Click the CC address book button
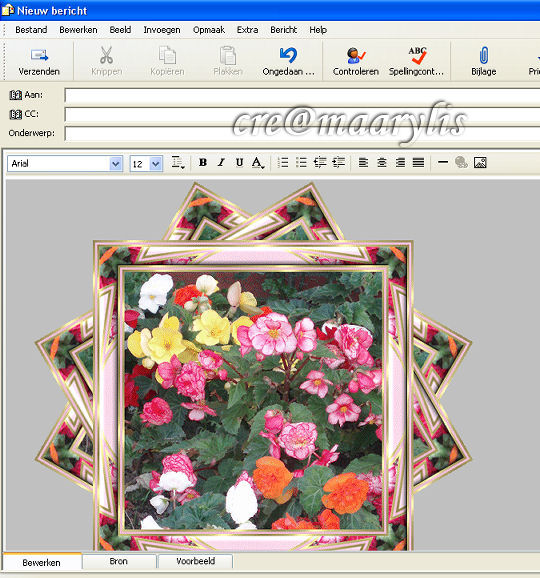 tap(15, 114)
